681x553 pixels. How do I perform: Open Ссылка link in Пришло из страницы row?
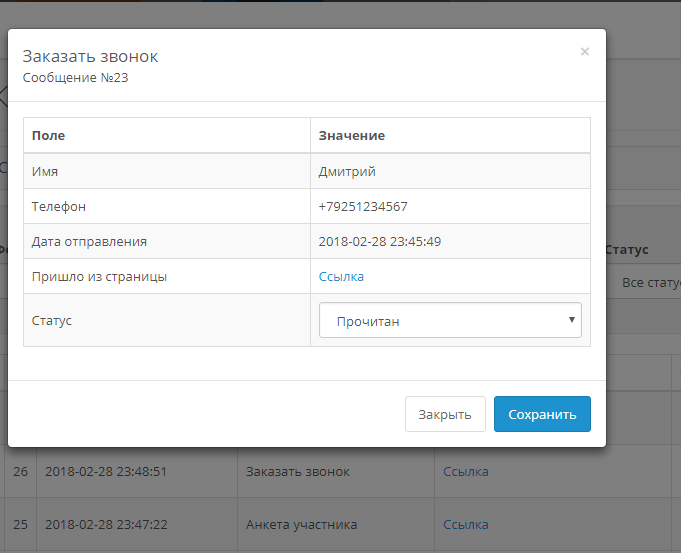(x=341, y=276)
